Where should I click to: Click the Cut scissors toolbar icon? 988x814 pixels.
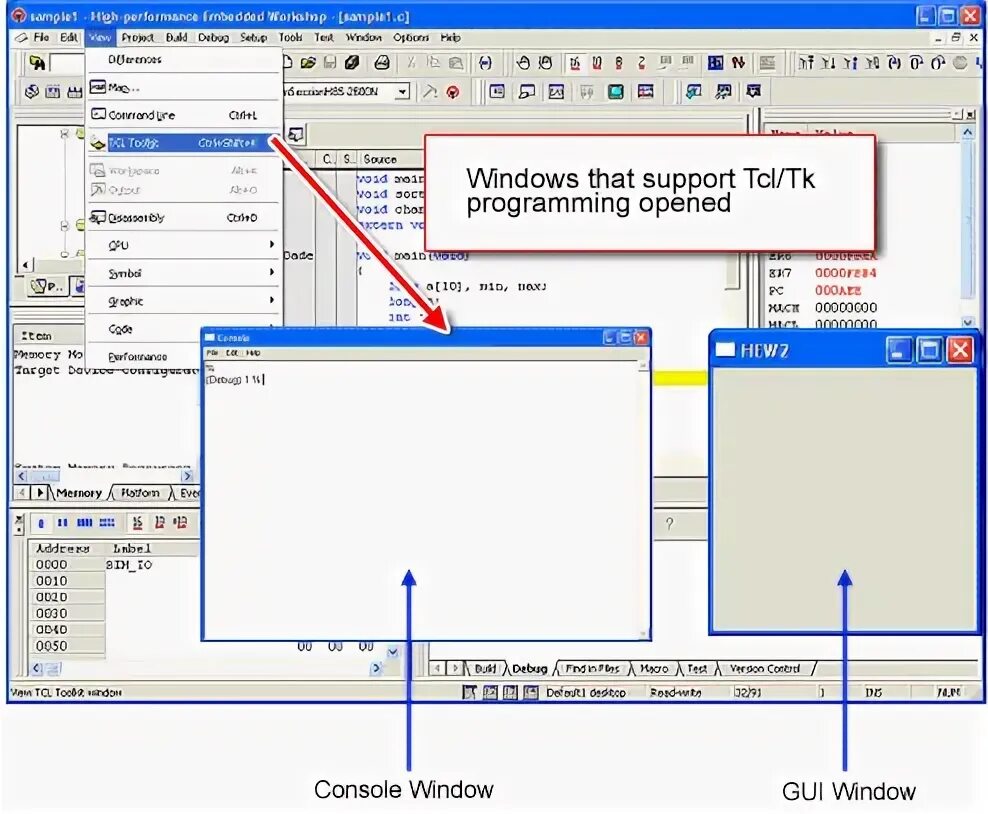coord(411,62)
